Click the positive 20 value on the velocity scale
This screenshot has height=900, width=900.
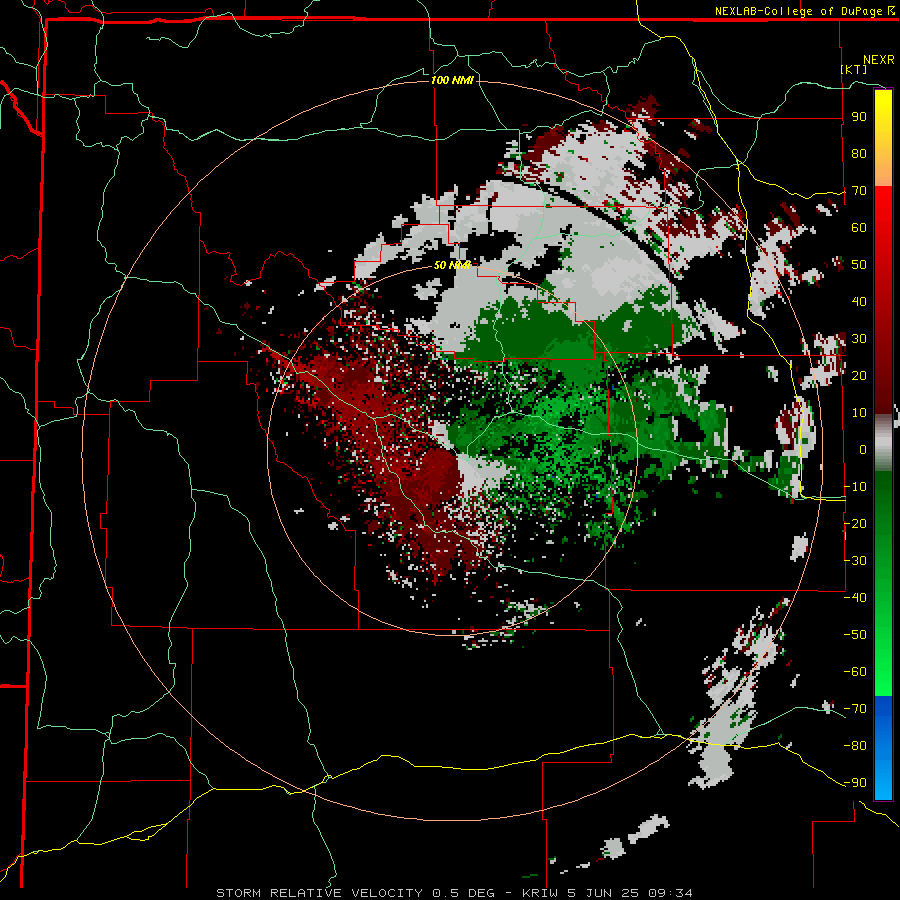[859, 375]
